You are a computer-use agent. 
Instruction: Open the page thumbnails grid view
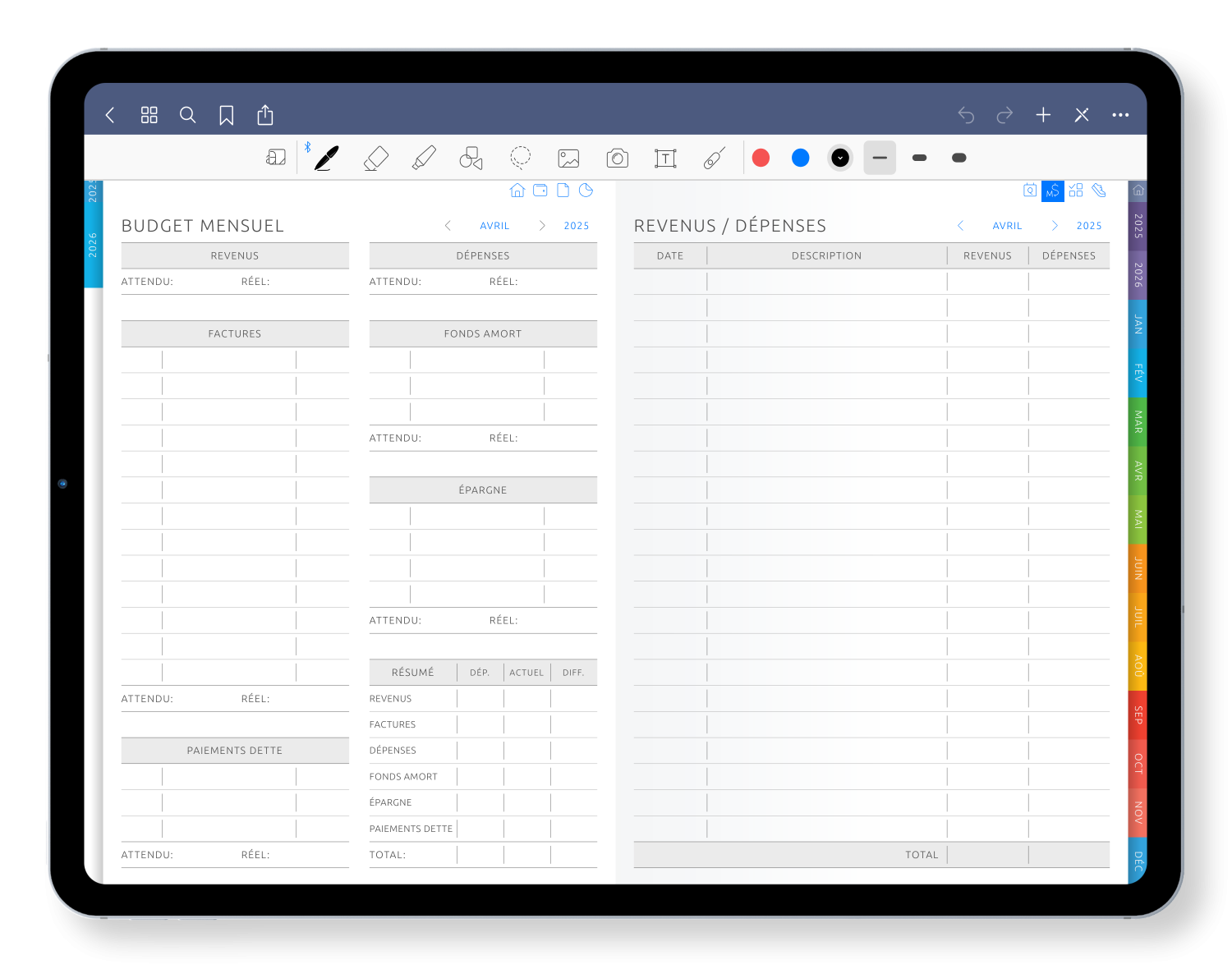coord(149,115)
